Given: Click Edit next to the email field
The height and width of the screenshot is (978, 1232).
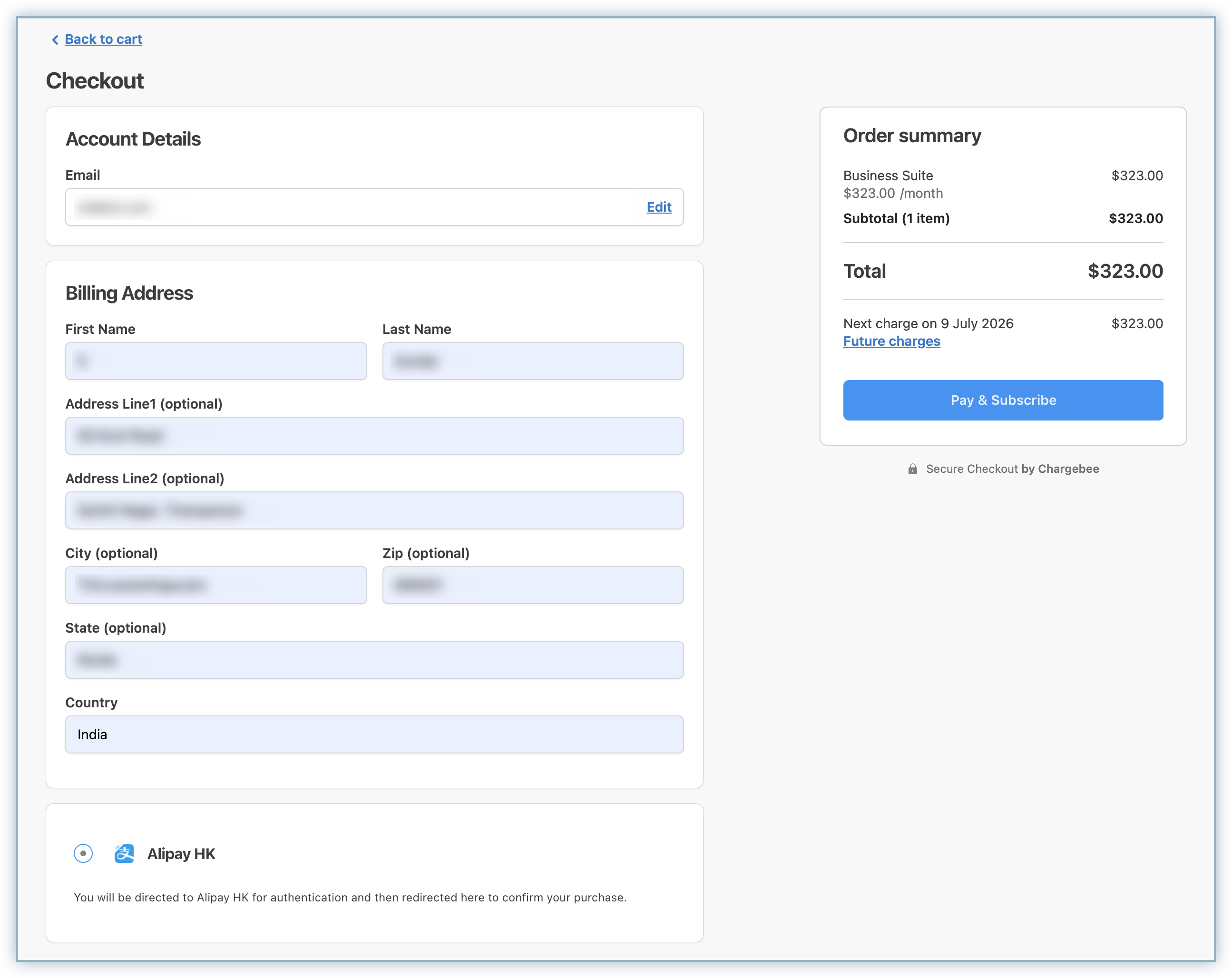Looking at the screenshot, I should (x=659, y=207).
